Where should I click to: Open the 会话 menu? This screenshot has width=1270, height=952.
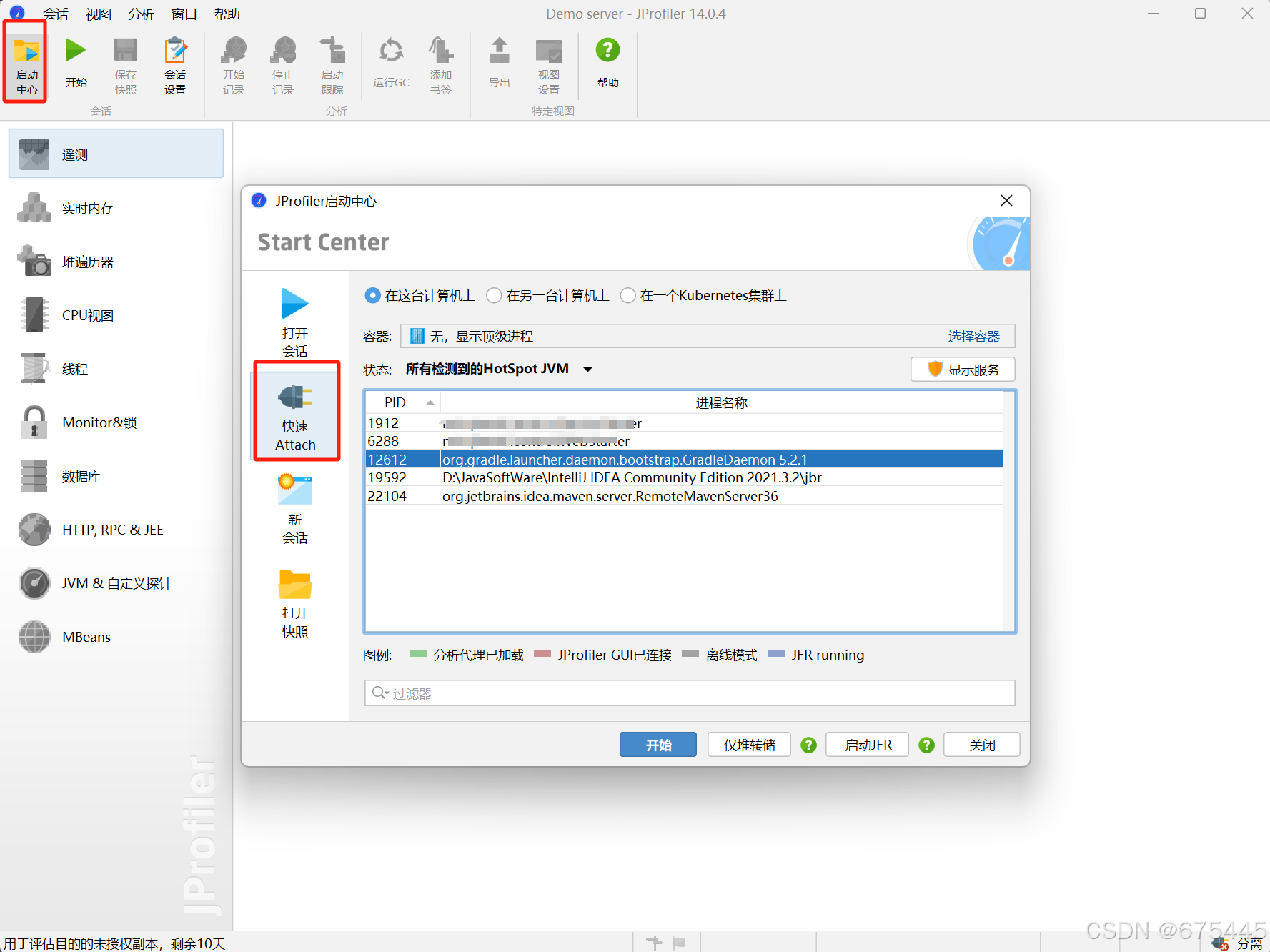[55, 14]
